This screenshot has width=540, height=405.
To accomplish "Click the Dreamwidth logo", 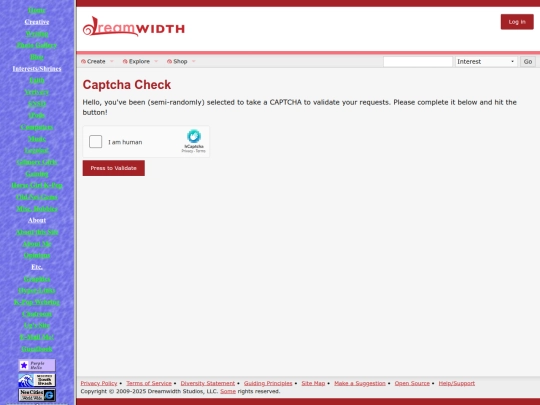I will click(x=134, y=27).
